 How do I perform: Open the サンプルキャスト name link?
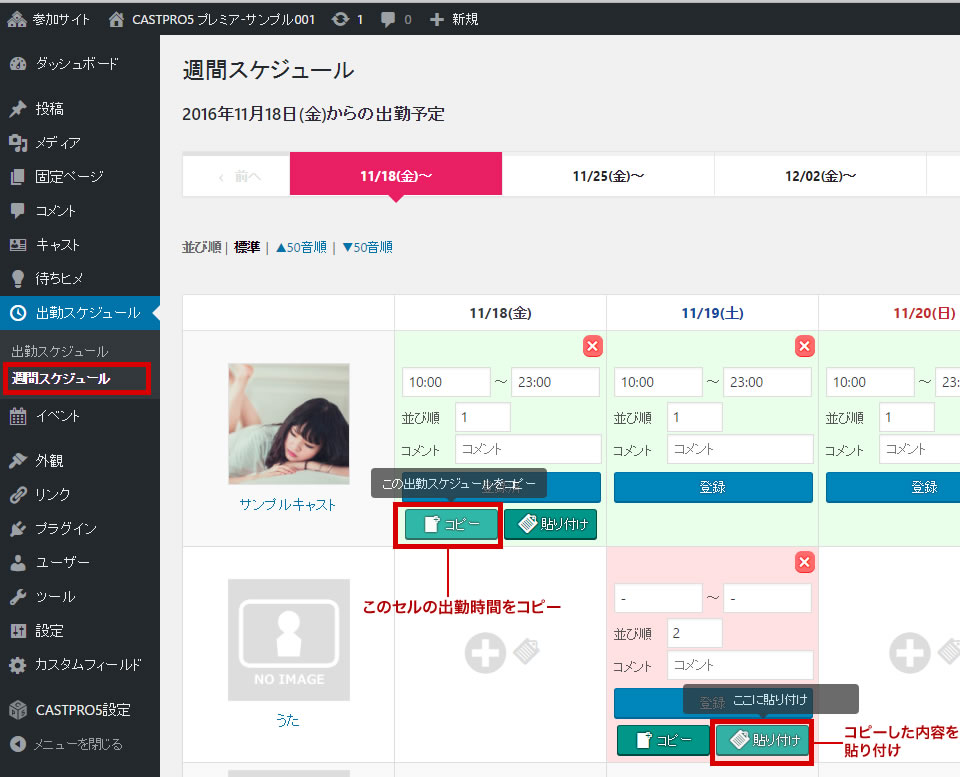(x=288, y=505)
